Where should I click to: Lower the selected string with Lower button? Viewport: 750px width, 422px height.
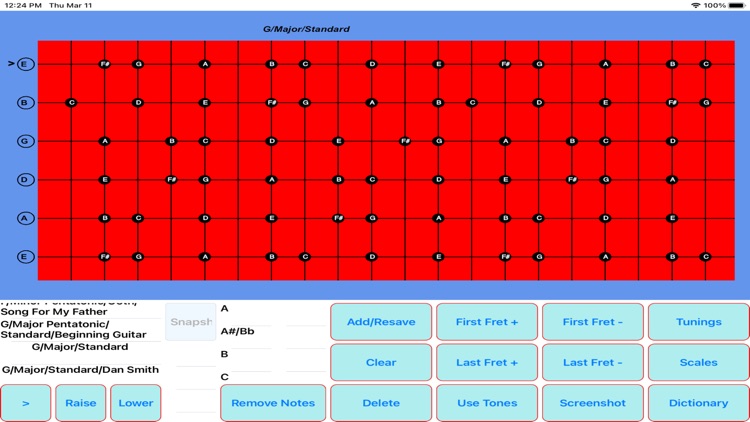coord(136,403)
